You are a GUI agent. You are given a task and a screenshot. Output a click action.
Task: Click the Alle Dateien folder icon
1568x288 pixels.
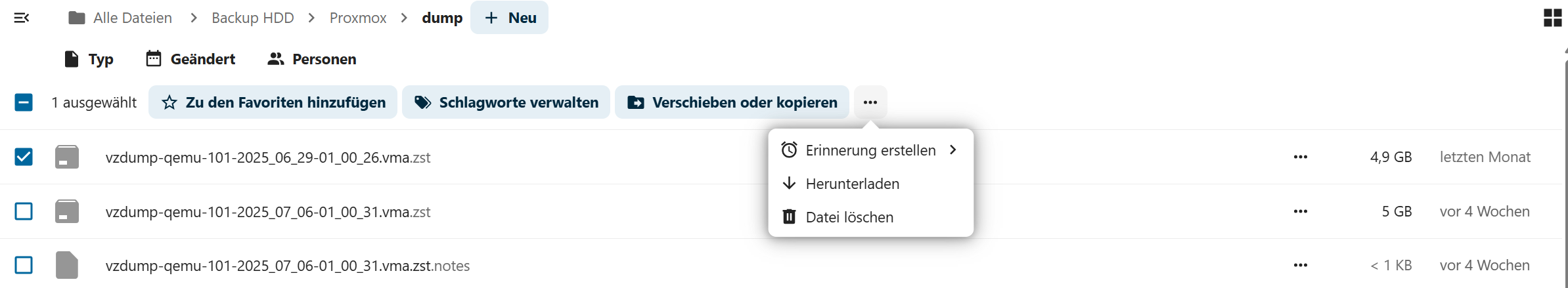77,18
